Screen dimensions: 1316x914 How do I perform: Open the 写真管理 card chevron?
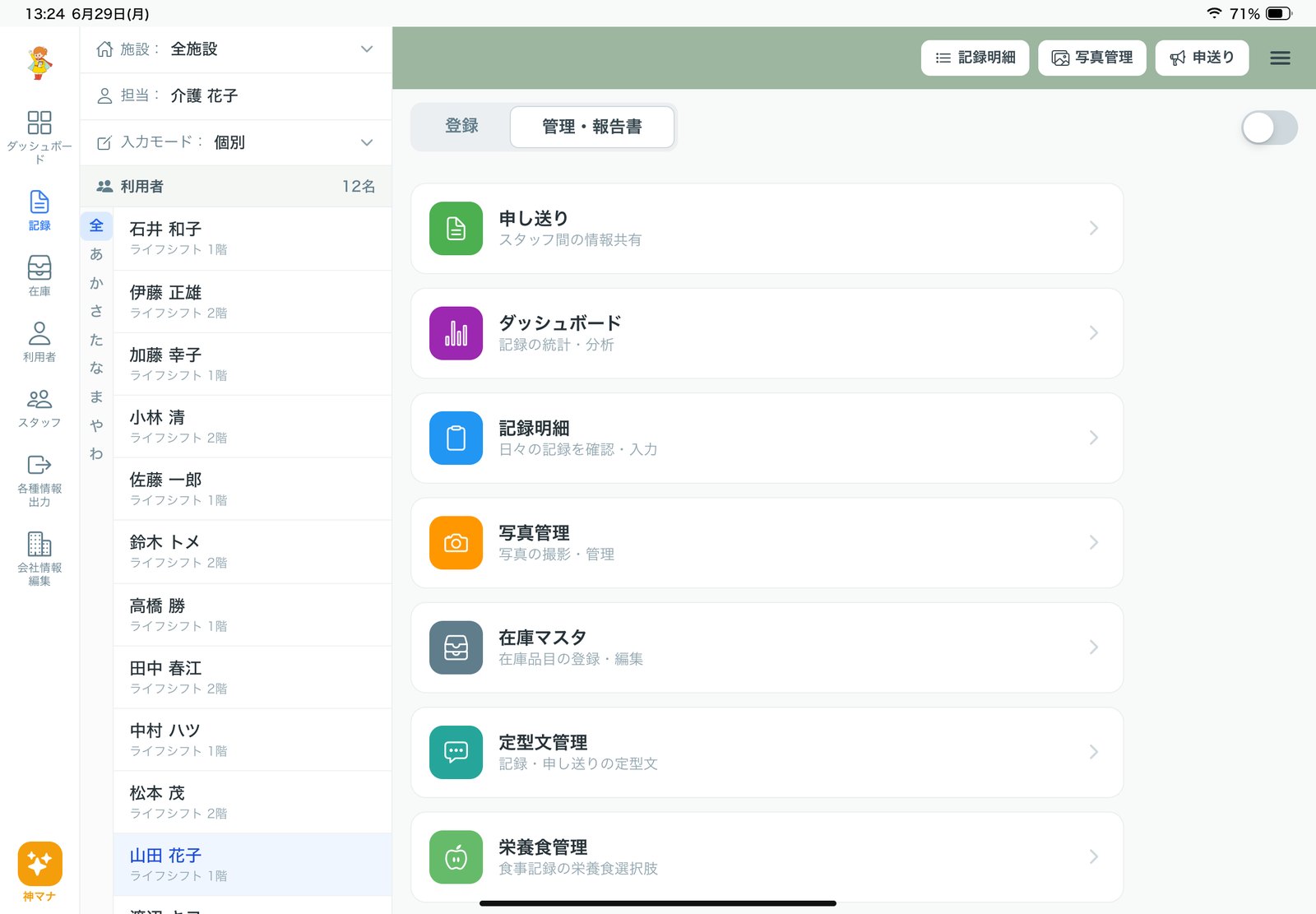coord(1094,542)
